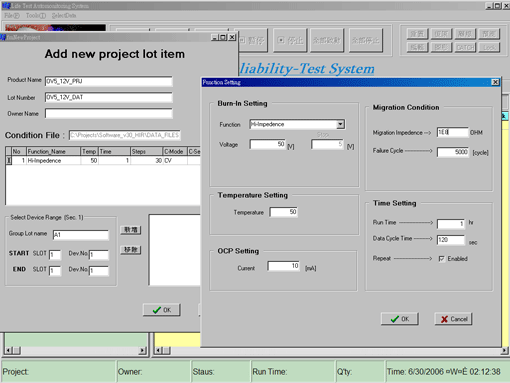Screen dimensions: 510x383
Task: Click the Temp column header
Action: [89, 151]
